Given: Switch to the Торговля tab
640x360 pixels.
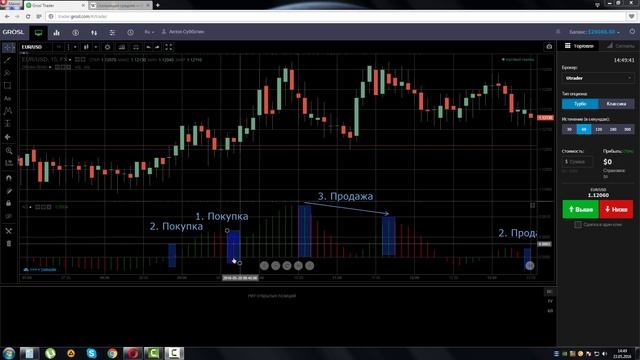Looking at the screenshot, I should 579,46.
